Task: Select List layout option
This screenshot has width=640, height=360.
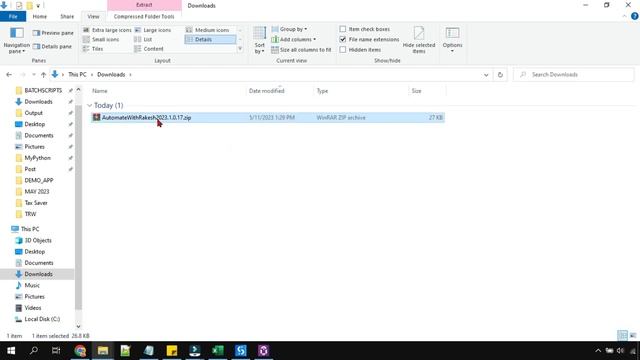Action: click(143, 39)
